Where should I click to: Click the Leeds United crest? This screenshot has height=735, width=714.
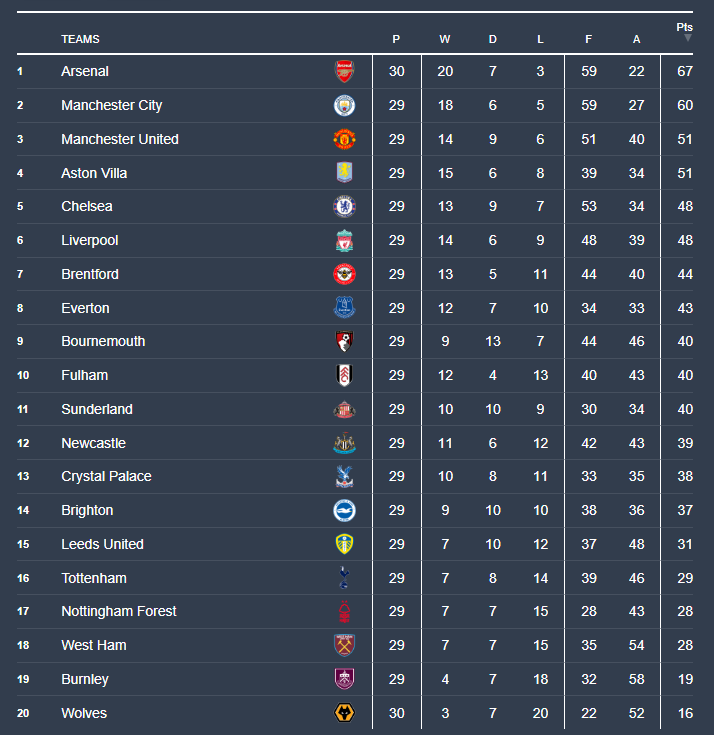[344, 544]
